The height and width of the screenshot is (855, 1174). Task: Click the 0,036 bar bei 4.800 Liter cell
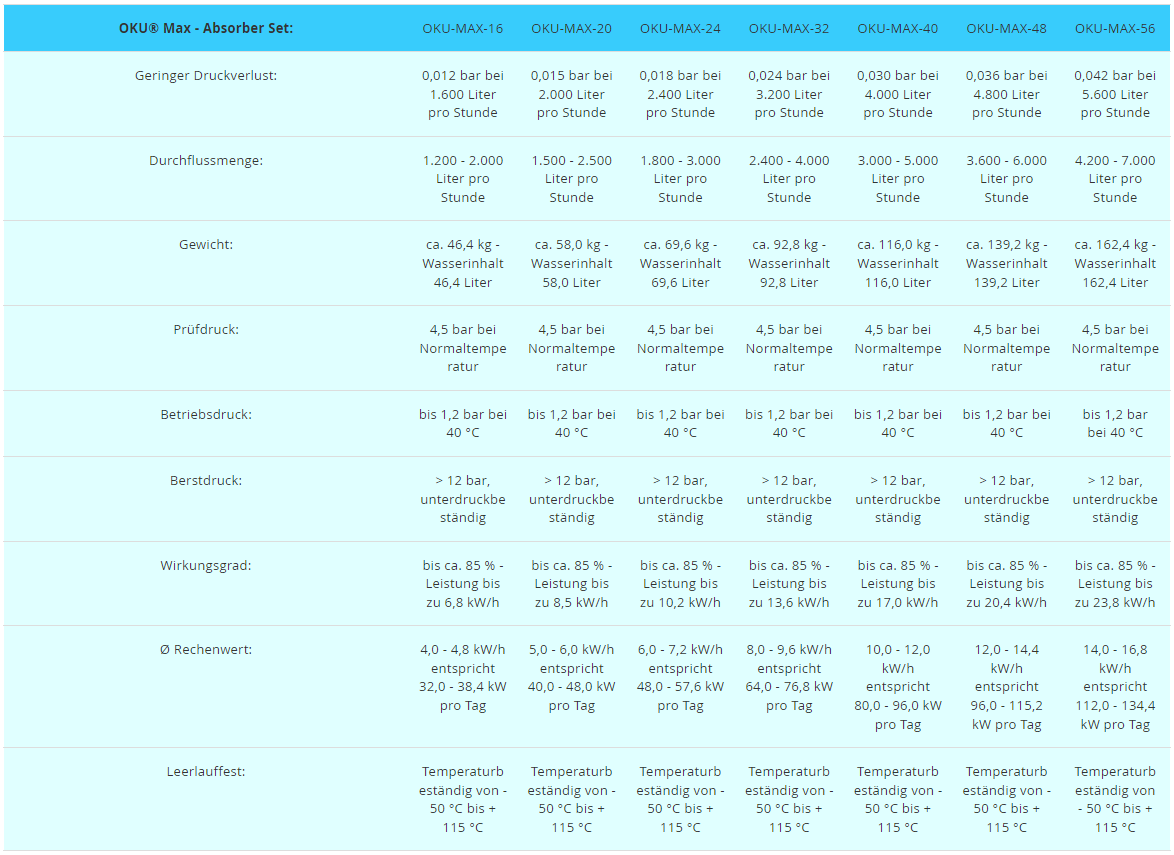pos(1006,94)
